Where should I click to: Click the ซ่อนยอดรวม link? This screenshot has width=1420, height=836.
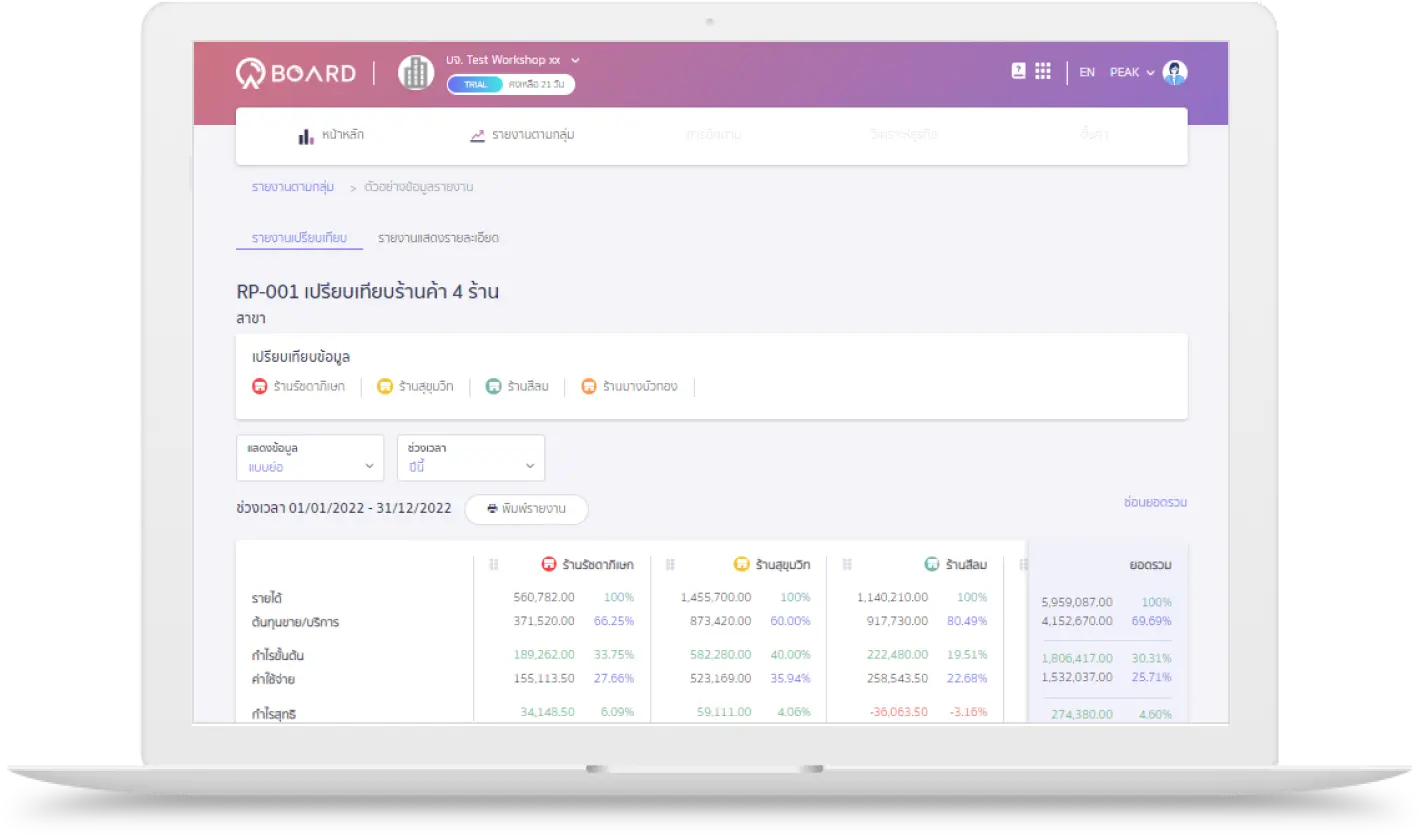[1155, 502]
